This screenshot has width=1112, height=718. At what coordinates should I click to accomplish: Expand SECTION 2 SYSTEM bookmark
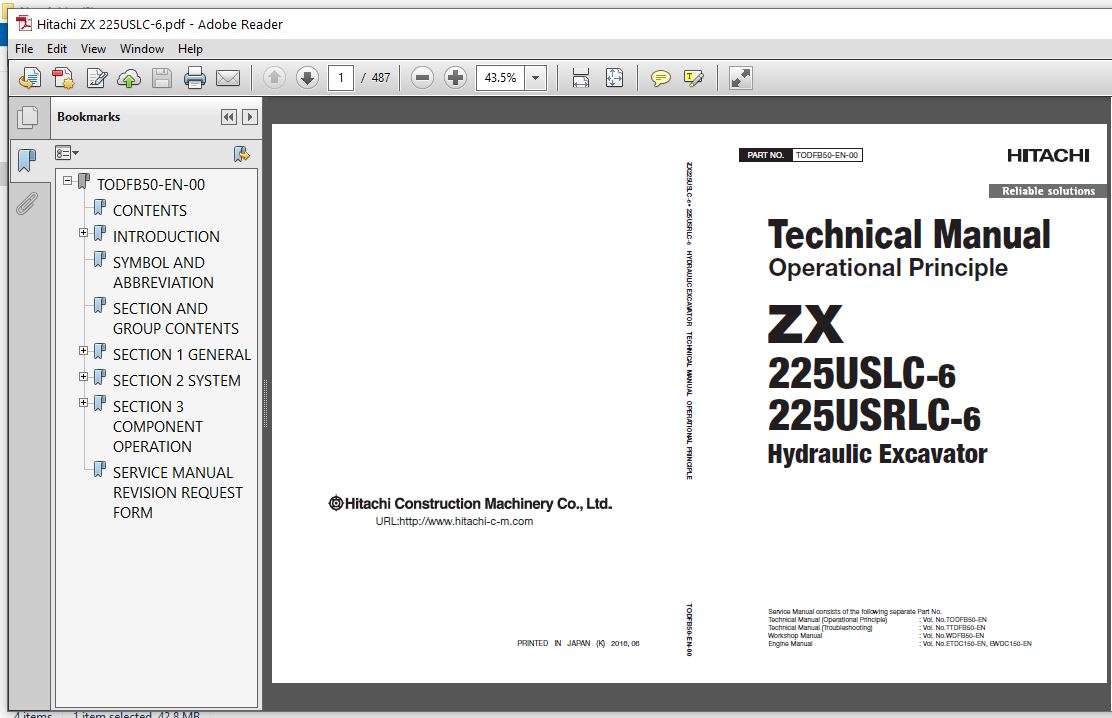coord(84,377)
